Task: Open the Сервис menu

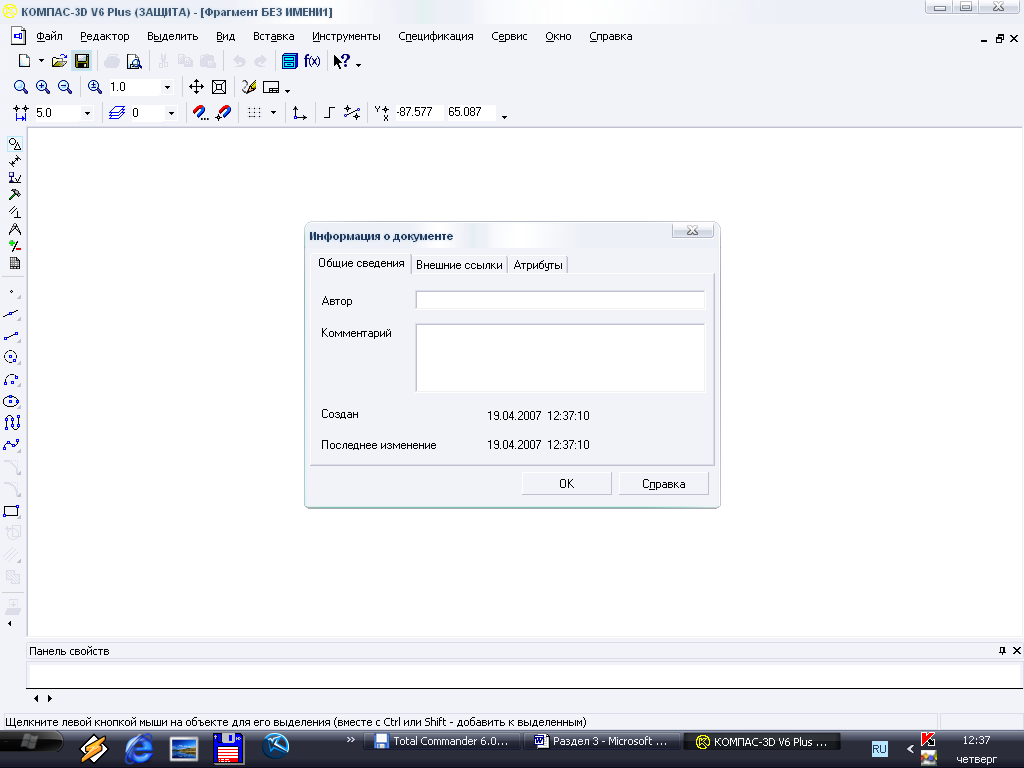Action: point(509,37)
